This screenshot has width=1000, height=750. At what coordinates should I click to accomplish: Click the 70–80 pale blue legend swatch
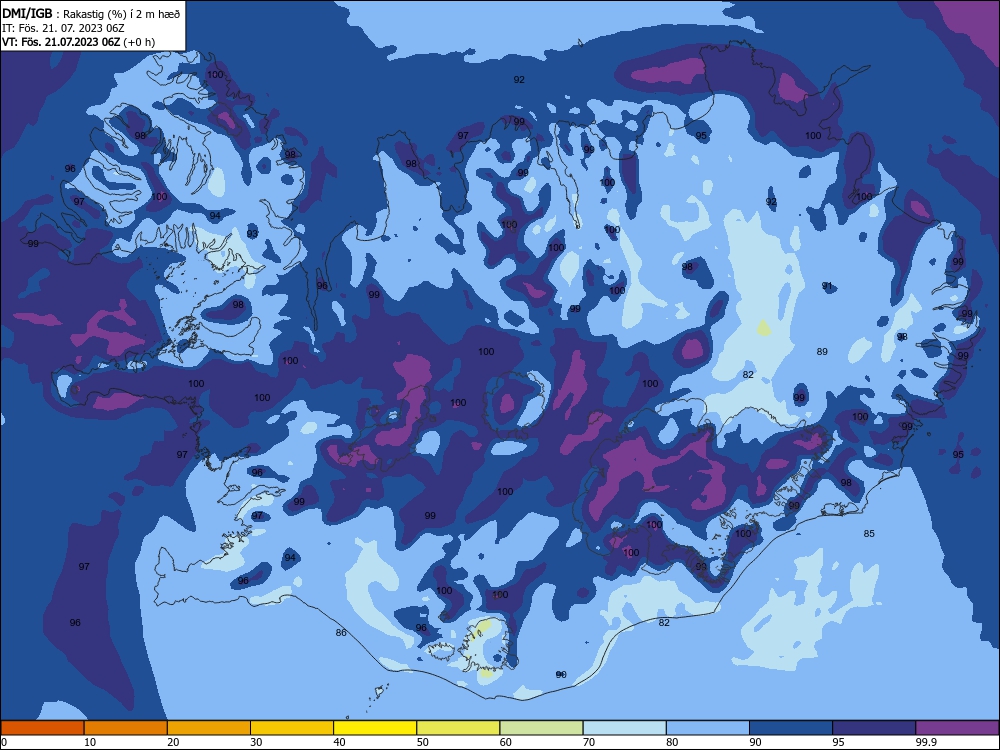[x=625, y=728]
